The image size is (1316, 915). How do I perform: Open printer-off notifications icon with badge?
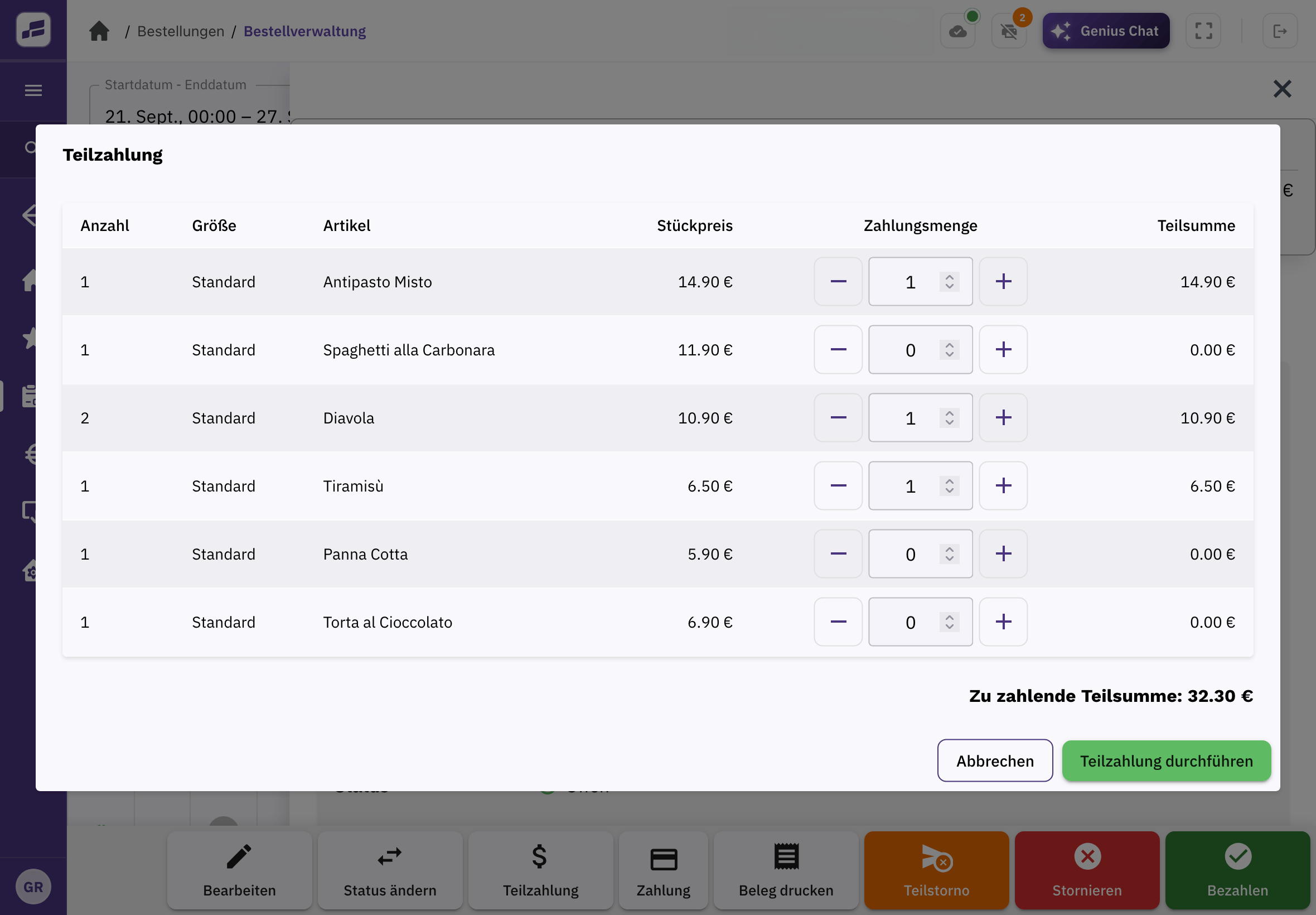1009,31
